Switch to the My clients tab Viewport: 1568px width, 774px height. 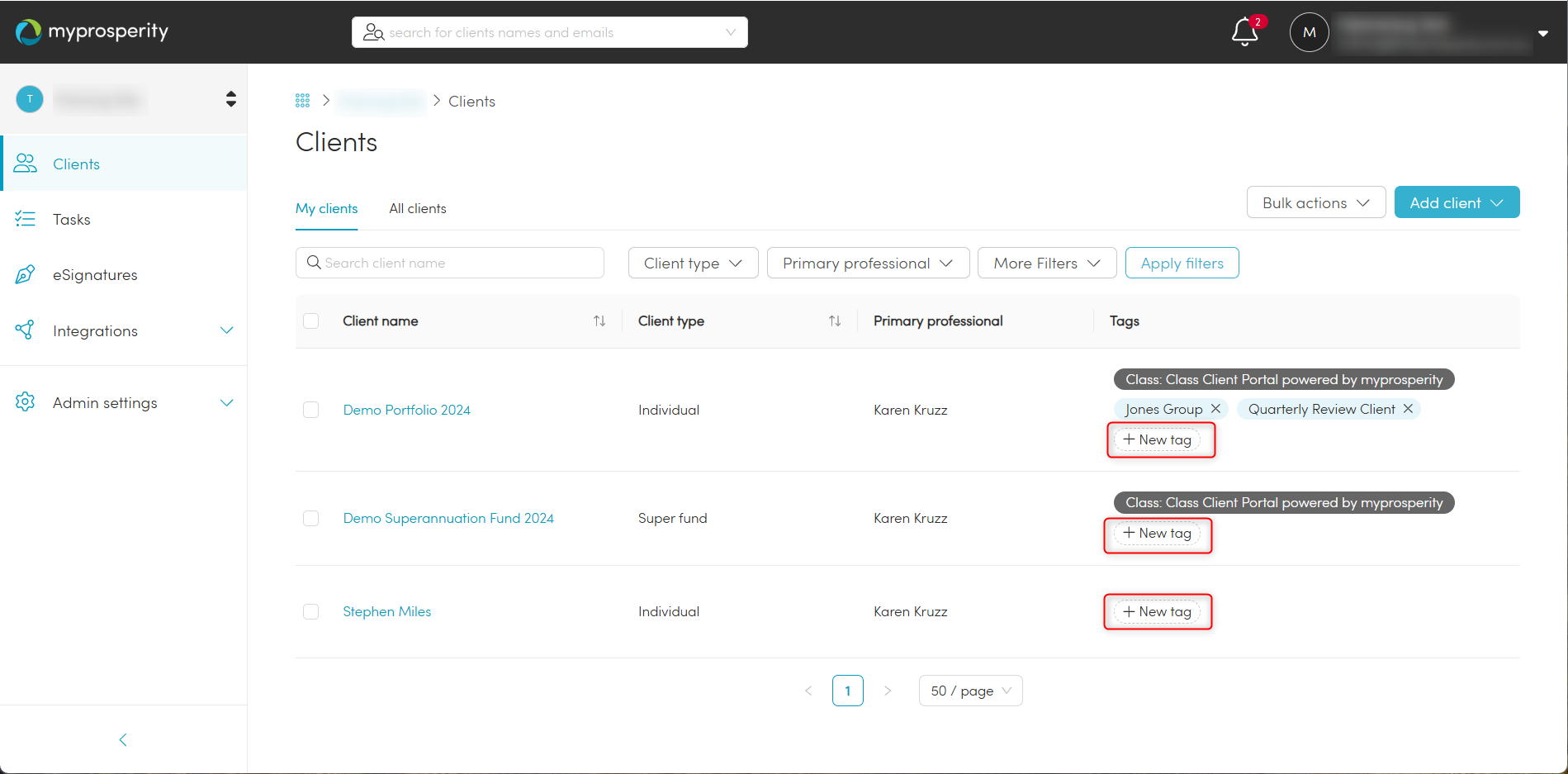pyautogui.click(x=327, y=209)
